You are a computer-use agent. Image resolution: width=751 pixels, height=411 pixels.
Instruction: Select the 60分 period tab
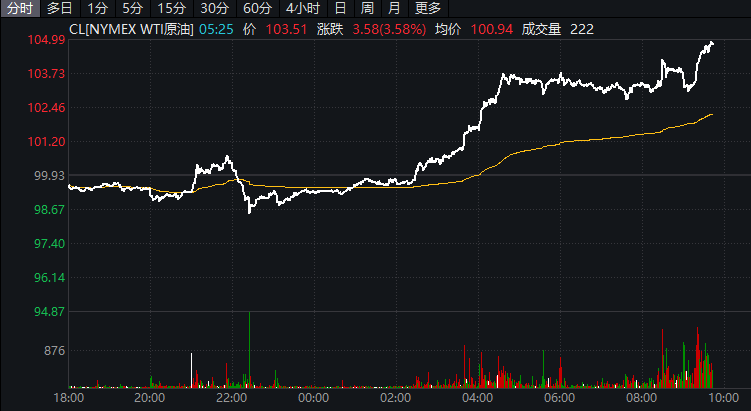pos(258,9)
